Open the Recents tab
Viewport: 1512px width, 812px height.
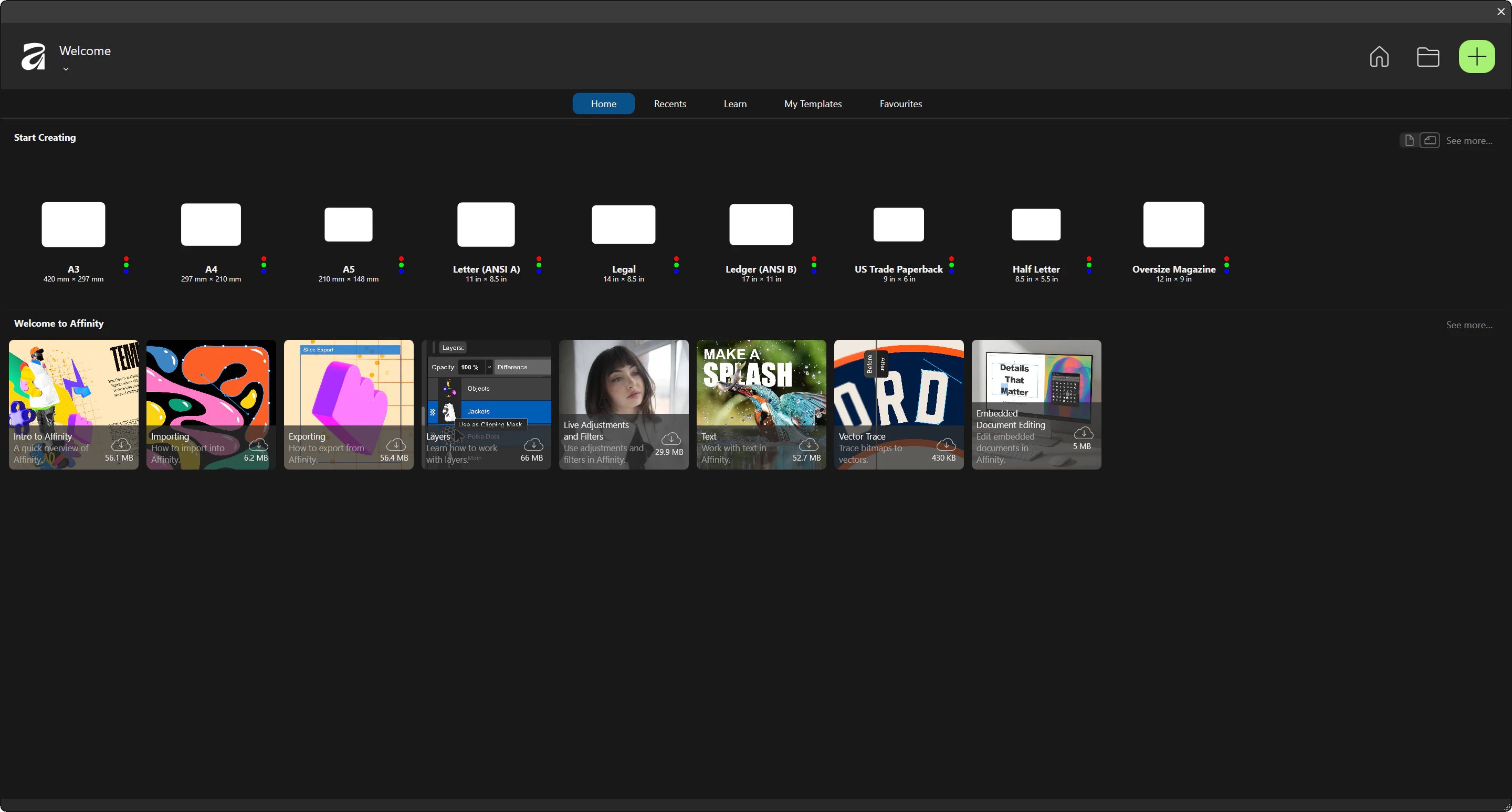pos(670,103)
